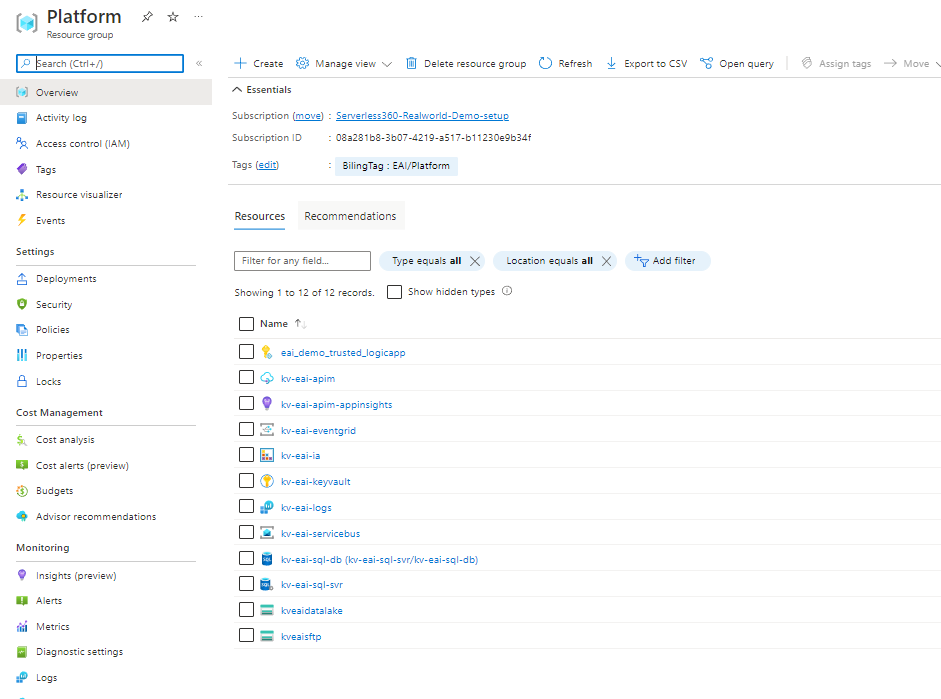Collapse the Essentials section
Image resolution: width=941 pixels, height=699 pixels.
238,89
